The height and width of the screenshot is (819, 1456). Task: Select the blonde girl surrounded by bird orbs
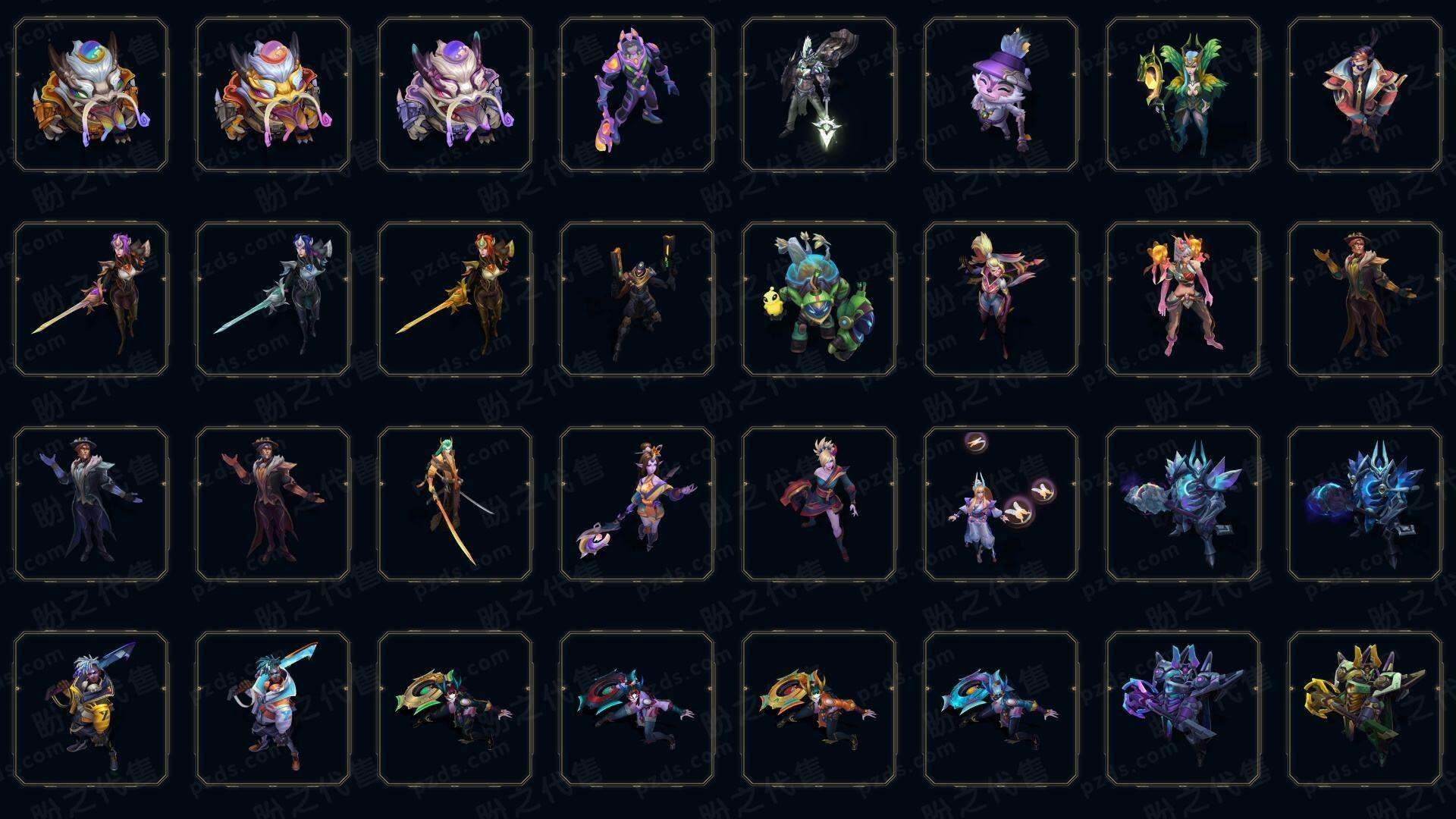click(1001, 504)
